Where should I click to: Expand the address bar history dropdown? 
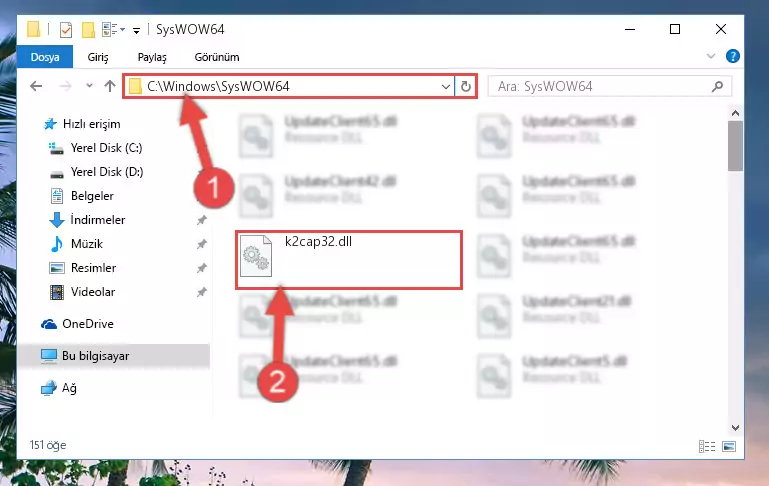click(x=445, y=87)
